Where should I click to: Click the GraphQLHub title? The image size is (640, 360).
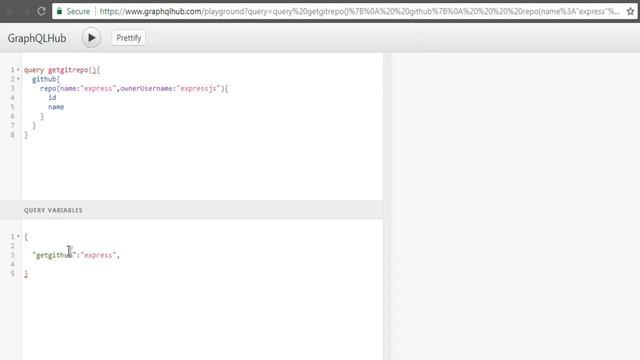coord(37,38)
